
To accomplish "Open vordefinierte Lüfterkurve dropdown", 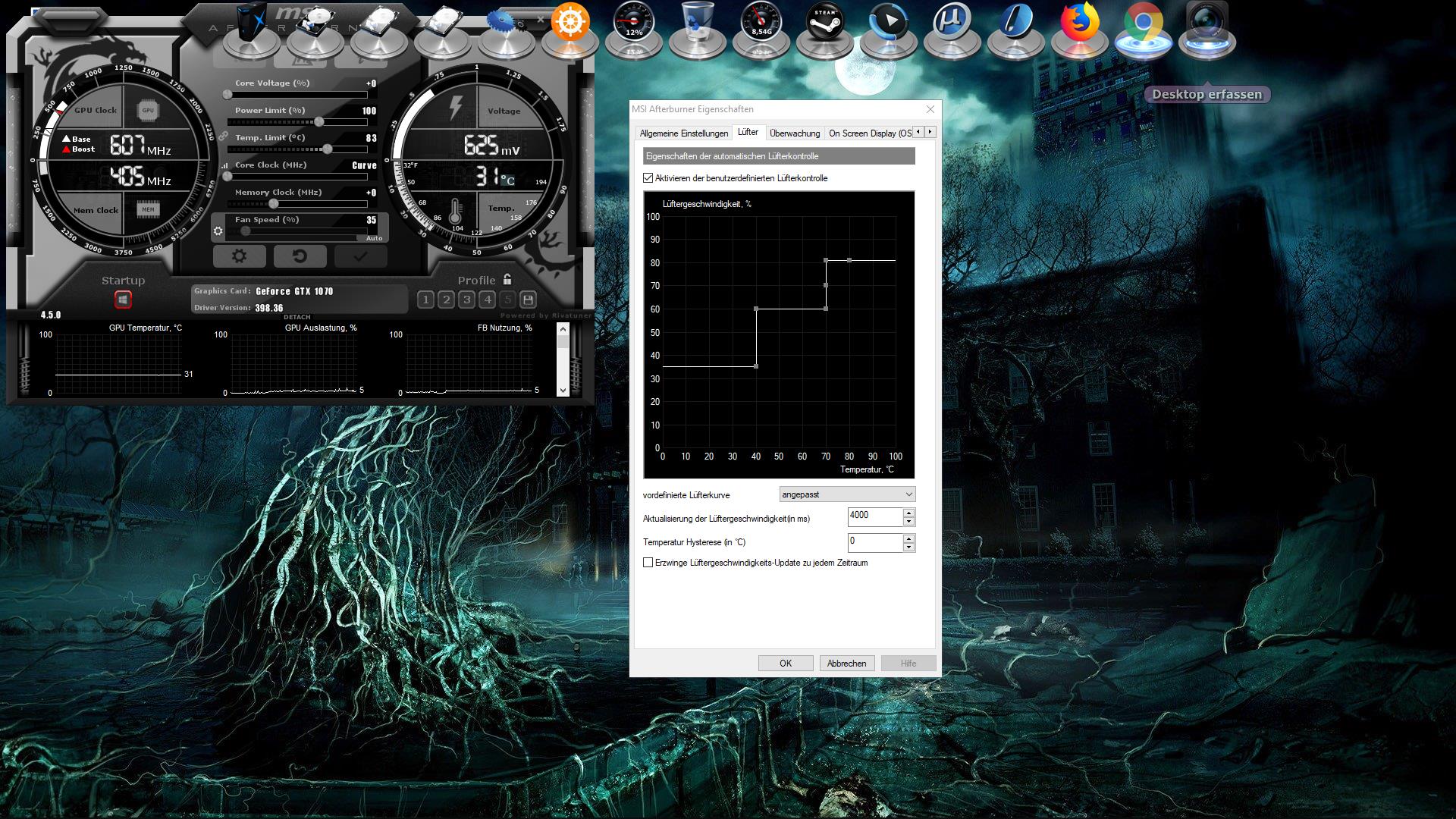I will point(847,494).
